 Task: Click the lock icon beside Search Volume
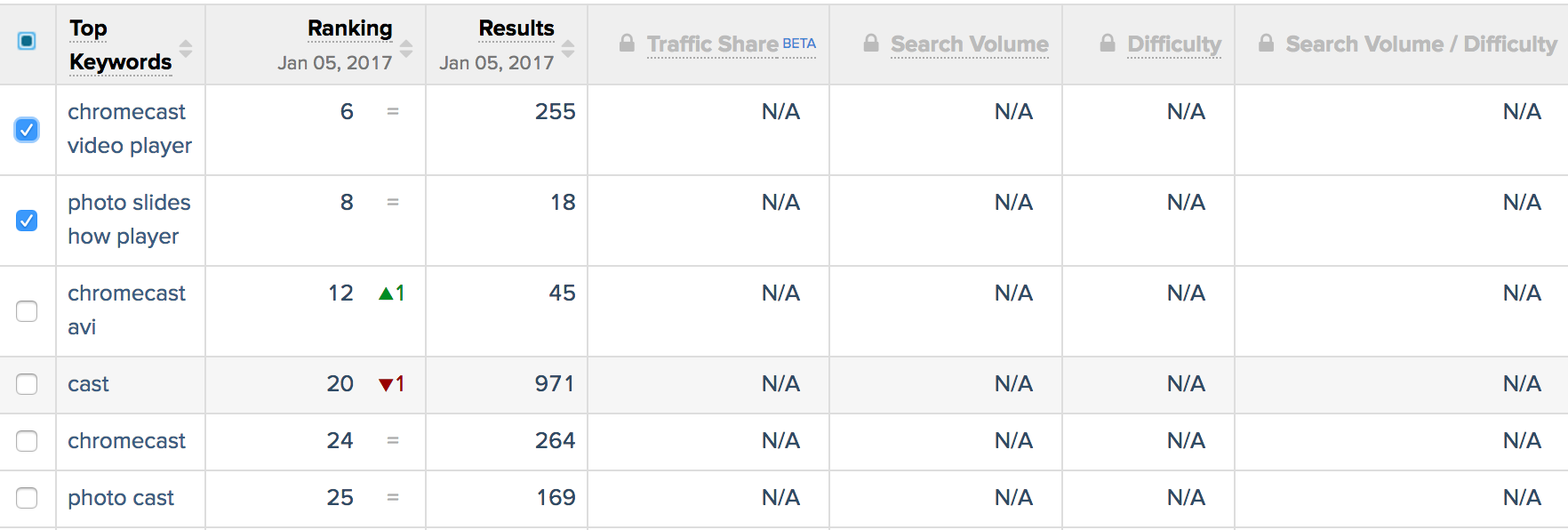coord(871,43)
